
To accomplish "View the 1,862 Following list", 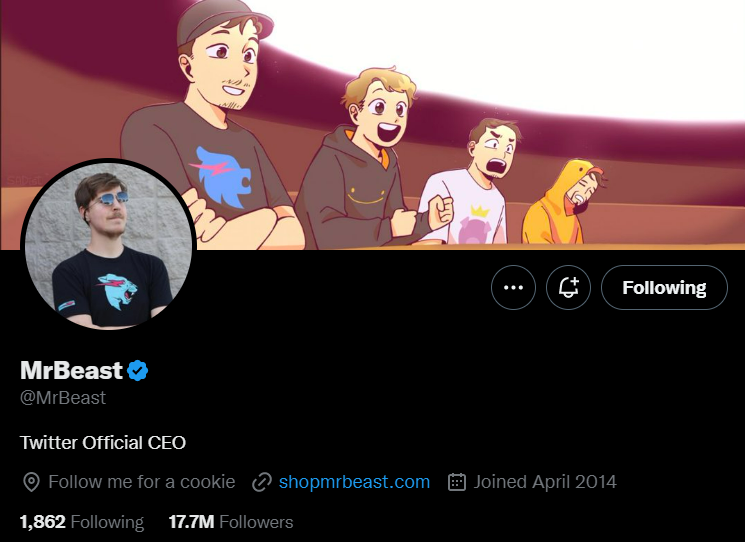I will point(82,522).
